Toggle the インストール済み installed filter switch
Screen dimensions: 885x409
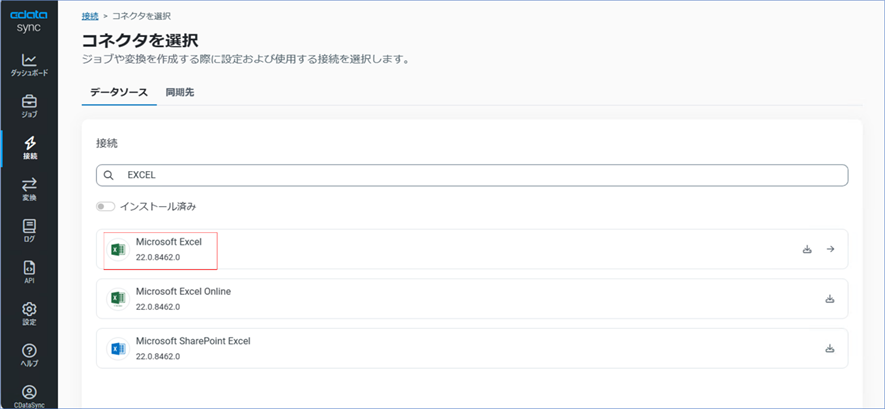106,207
